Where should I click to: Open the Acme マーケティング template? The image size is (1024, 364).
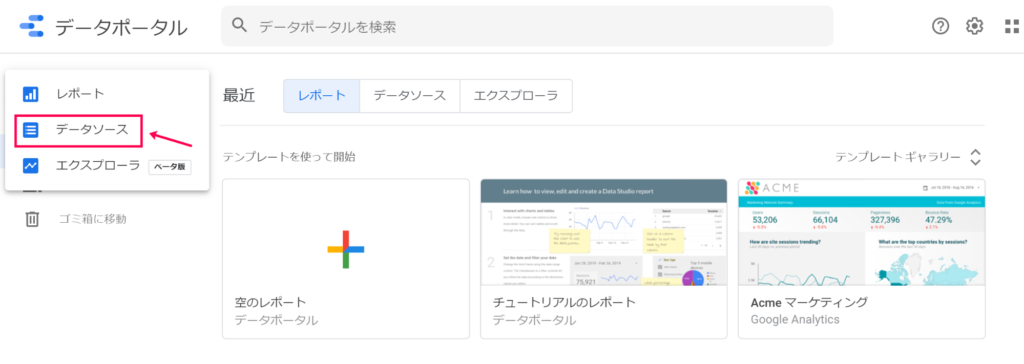861,259
